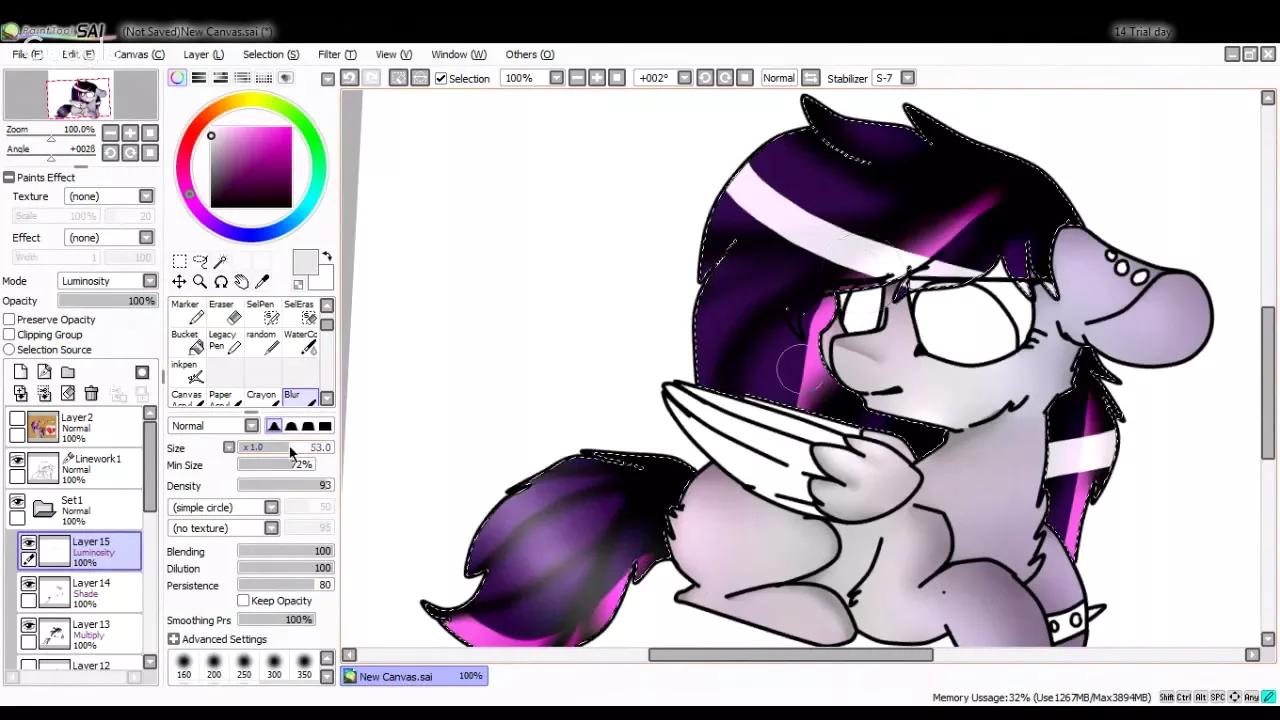
Task: Choose the Eraser brush
Action: click(224, 312)
